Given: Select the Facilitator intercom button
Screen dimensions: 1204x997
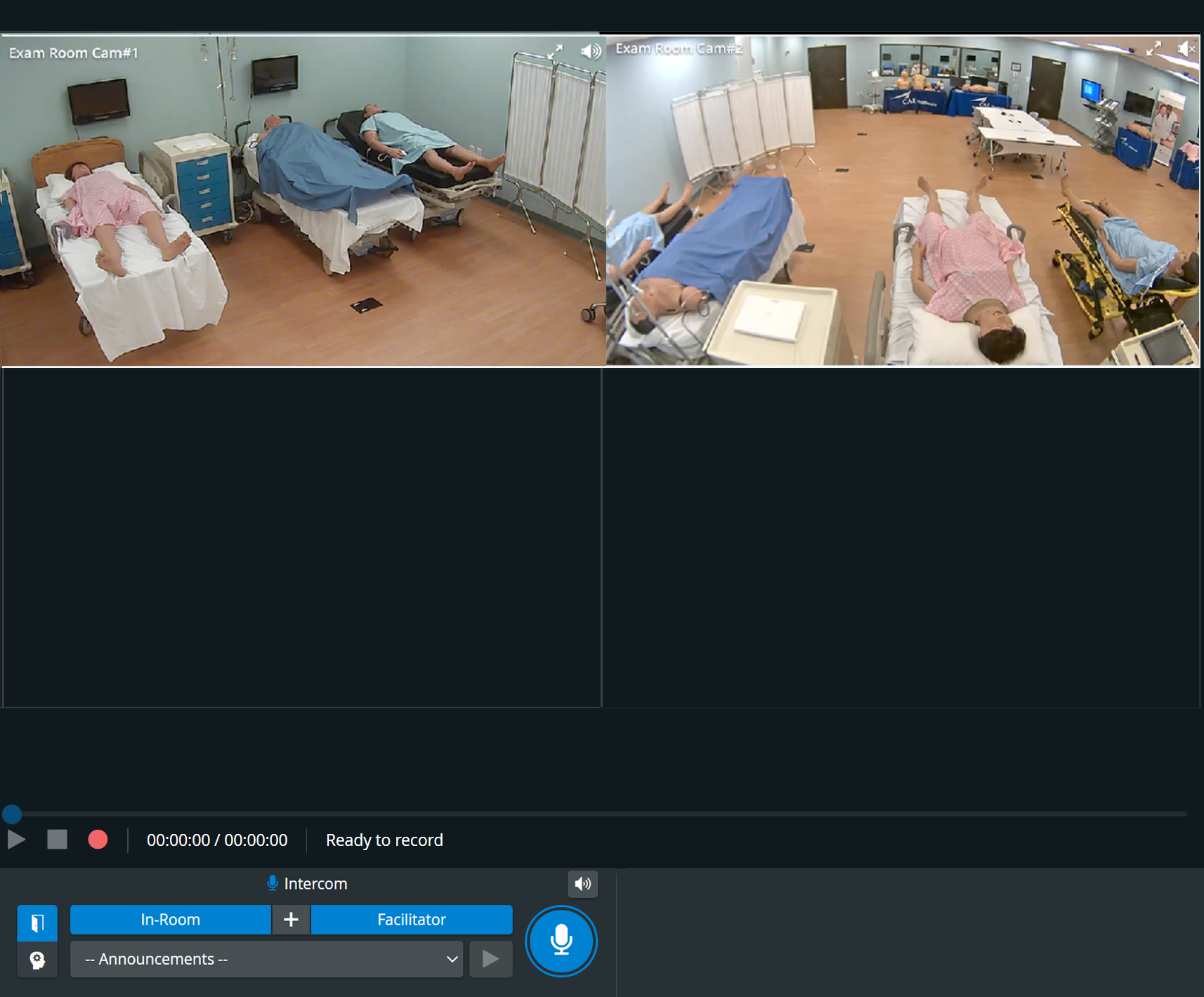Looking at the screenshot, I should 412,920.
